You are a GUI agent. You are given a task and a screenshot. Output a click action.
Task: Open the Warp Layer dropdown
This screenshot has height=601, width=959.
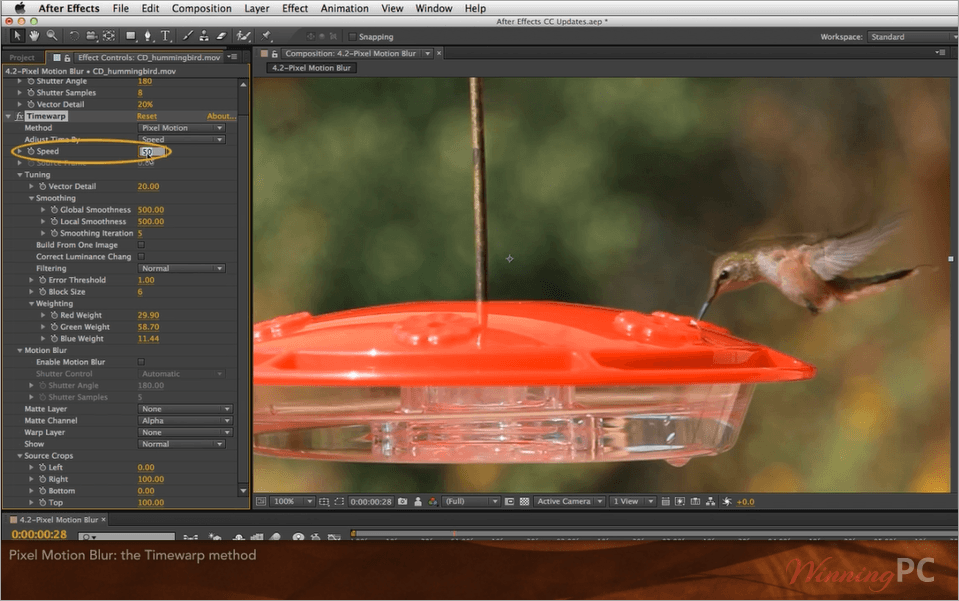pyautogui.click(x=185, y=432)
